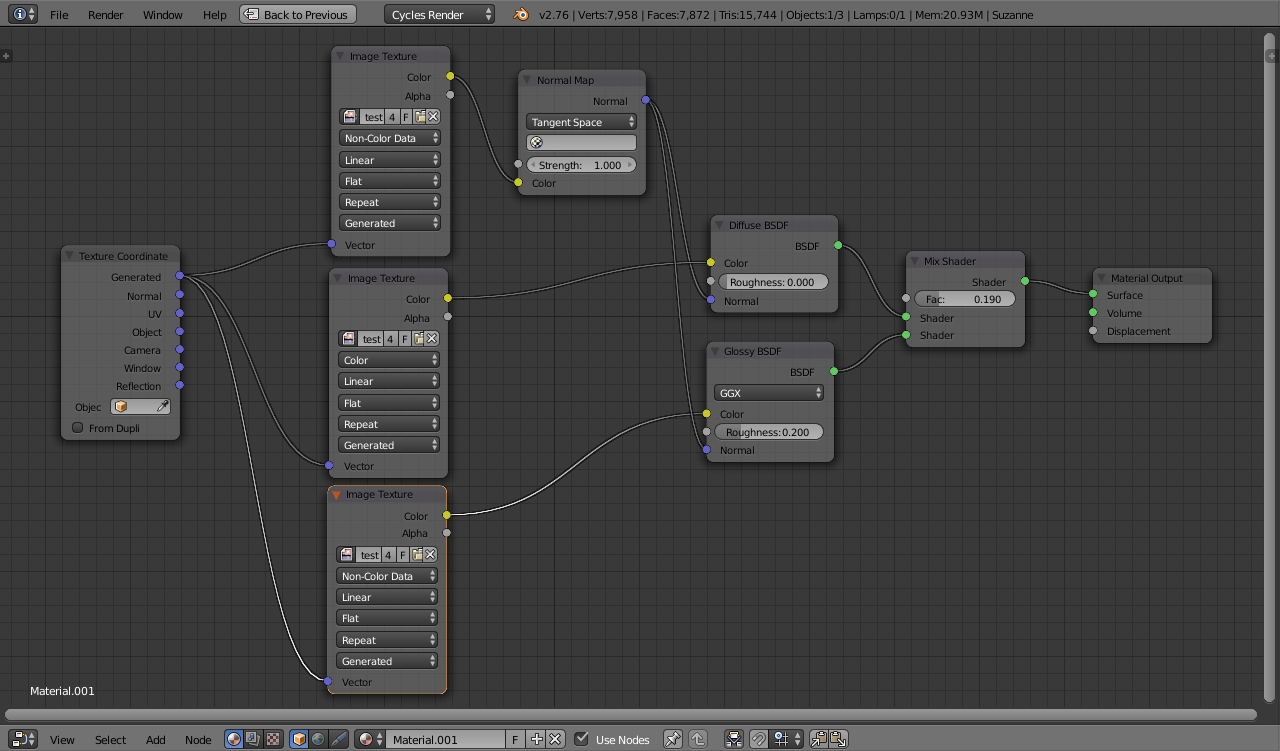This screenshot has height=751, width=1280.
Task: Paste nodes from clipboard icon
Action: 838,739
